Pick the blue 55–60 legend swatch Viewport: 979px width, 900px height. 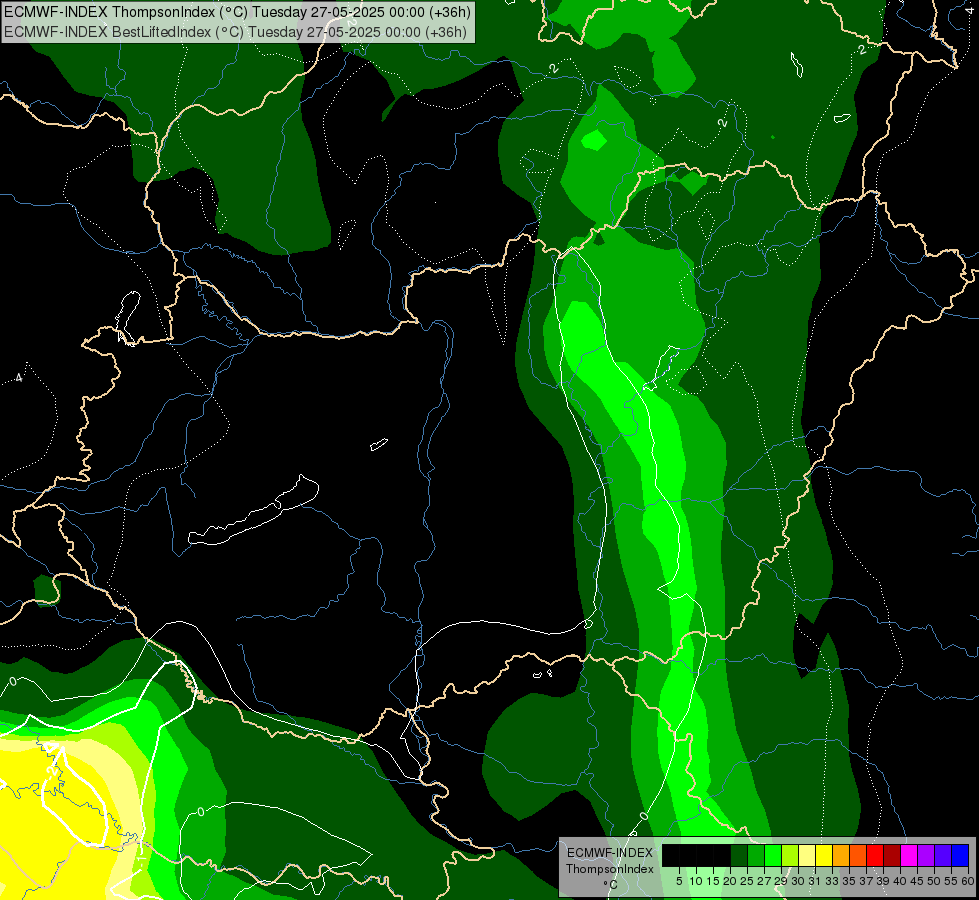pos(960,855)
